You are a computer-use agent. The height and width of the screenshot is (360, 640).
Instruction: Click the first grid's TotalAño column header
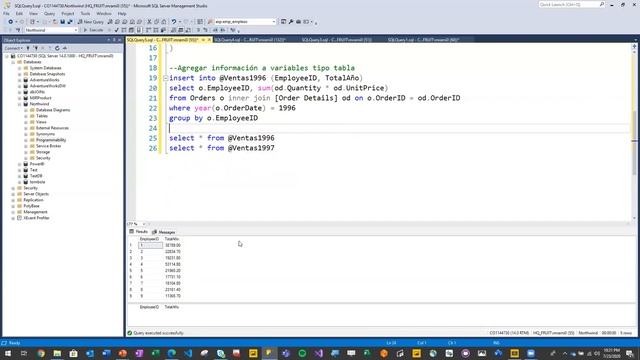coord(172,239)
